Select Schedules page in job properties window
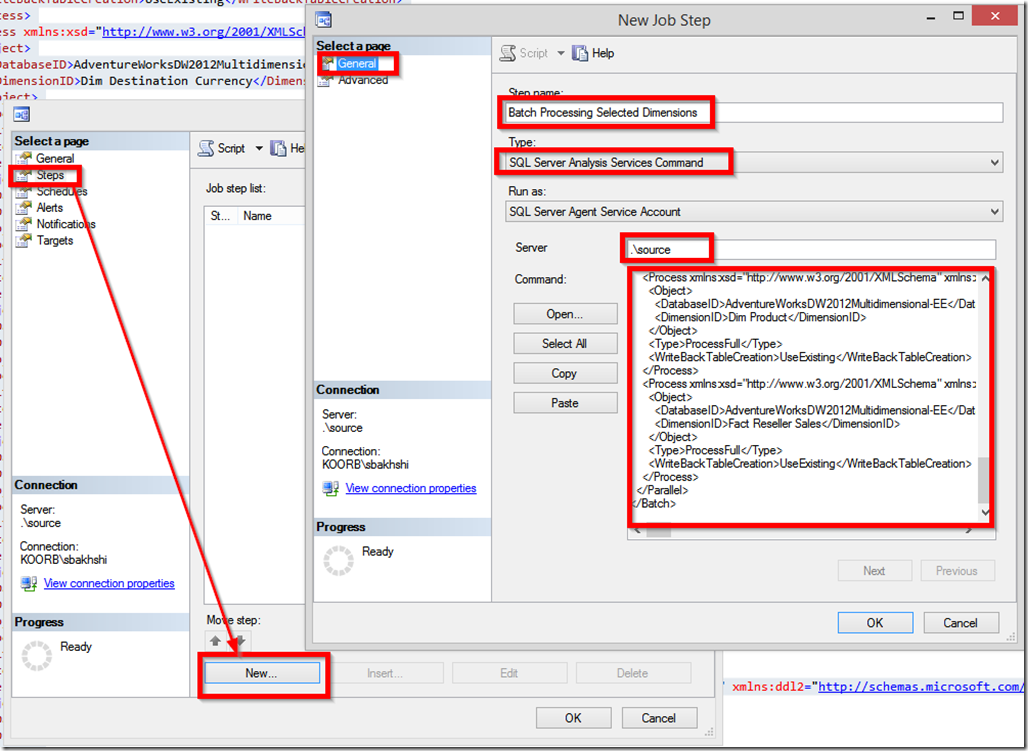1028x751 pixels. click(62, 192)
